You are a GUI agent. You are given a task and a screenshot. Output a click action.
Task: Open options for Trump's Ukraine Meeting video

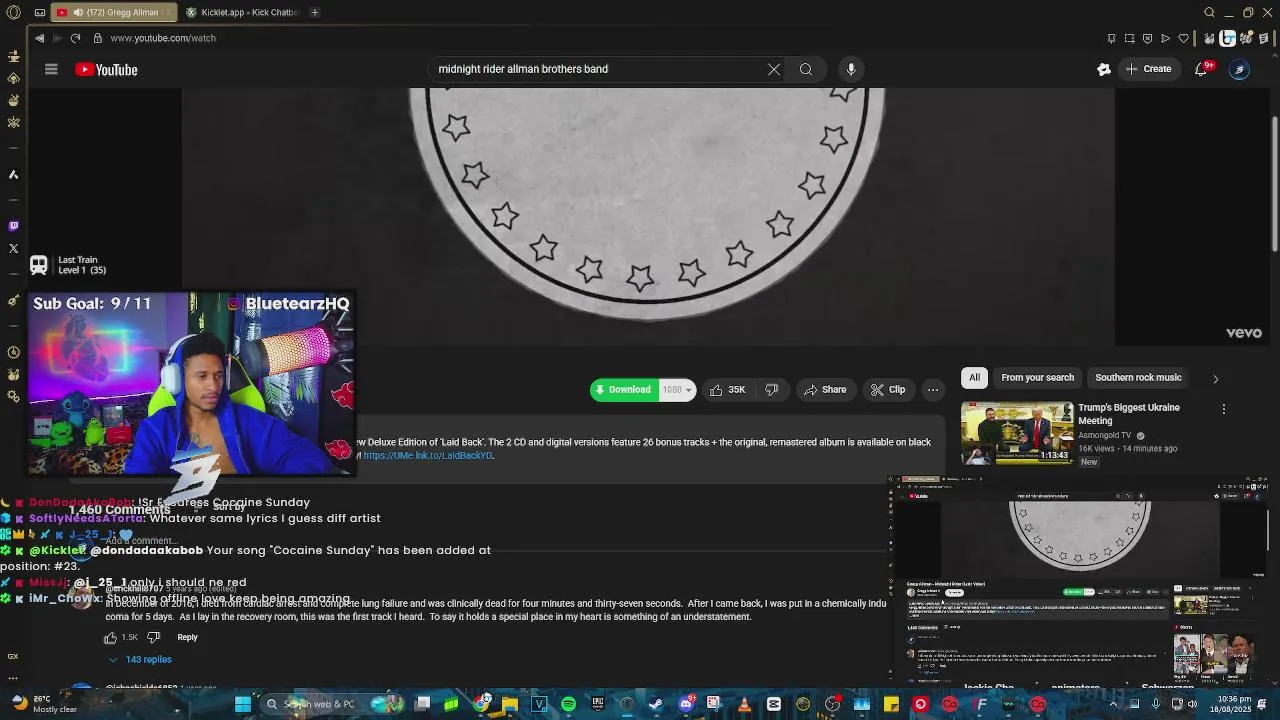pyautogui.click(x=1223, y=409)
